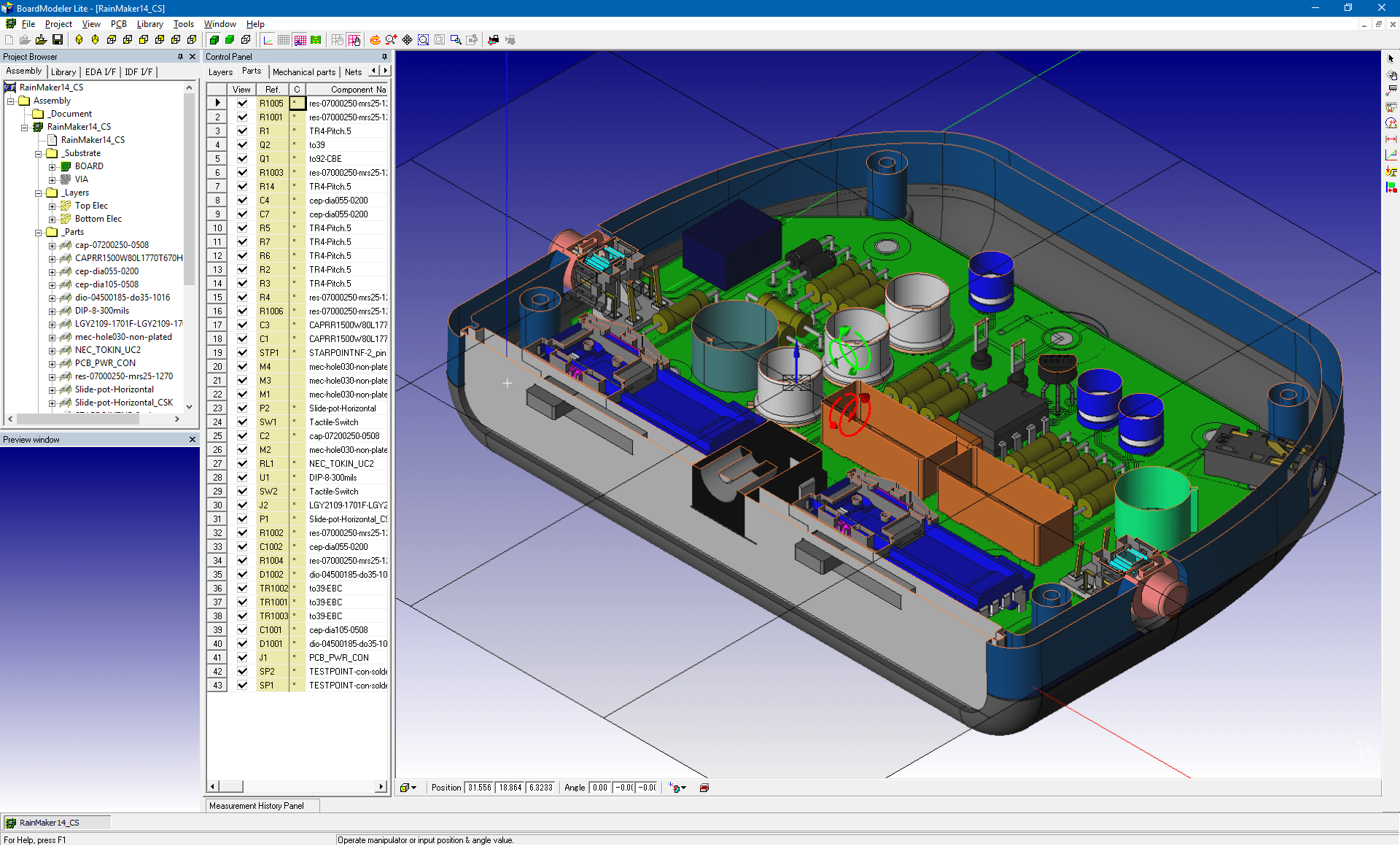The height and width of the screenshot is (846, 1400).
Task: Switch to the Nets tab
Action: click(353, 72)
